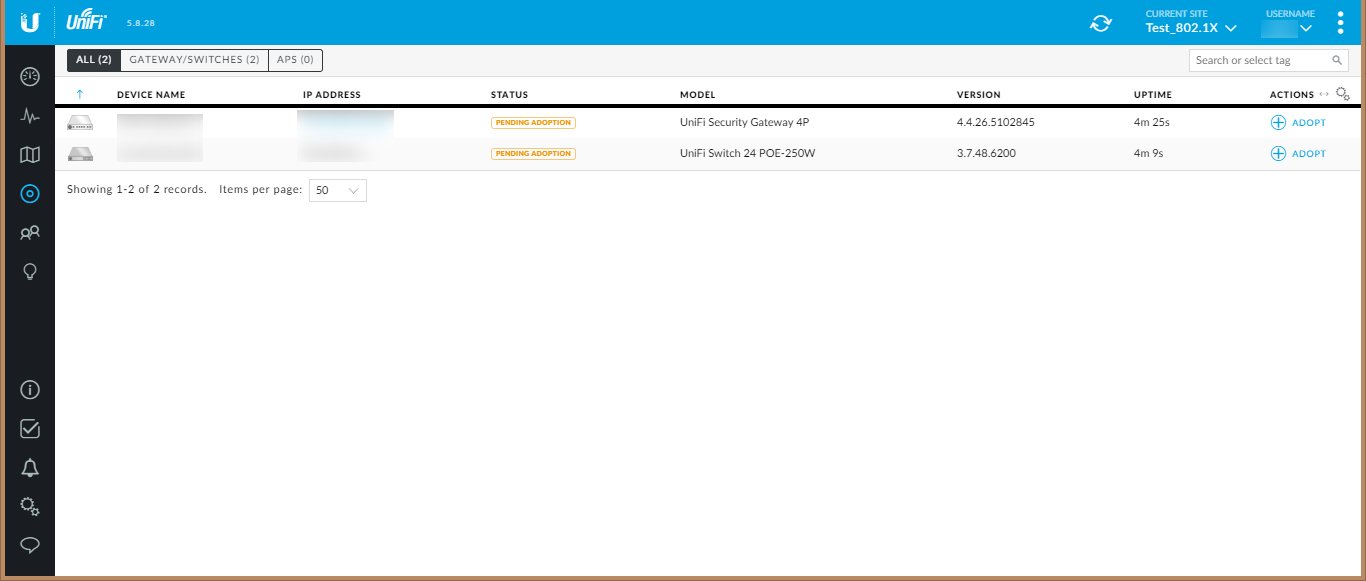The height and width of the screenshot is (581, 1366).
Task: Click the search magnifier icon
Action: (x=1337, y=60)
